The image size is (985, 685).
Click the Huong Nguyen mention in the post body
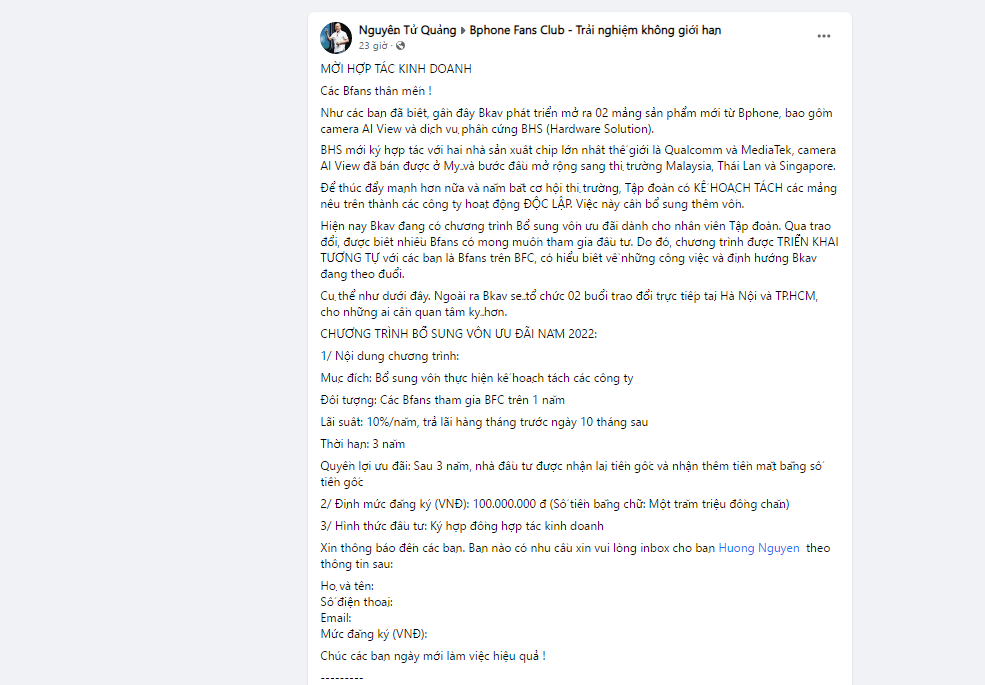pos(758,547)
